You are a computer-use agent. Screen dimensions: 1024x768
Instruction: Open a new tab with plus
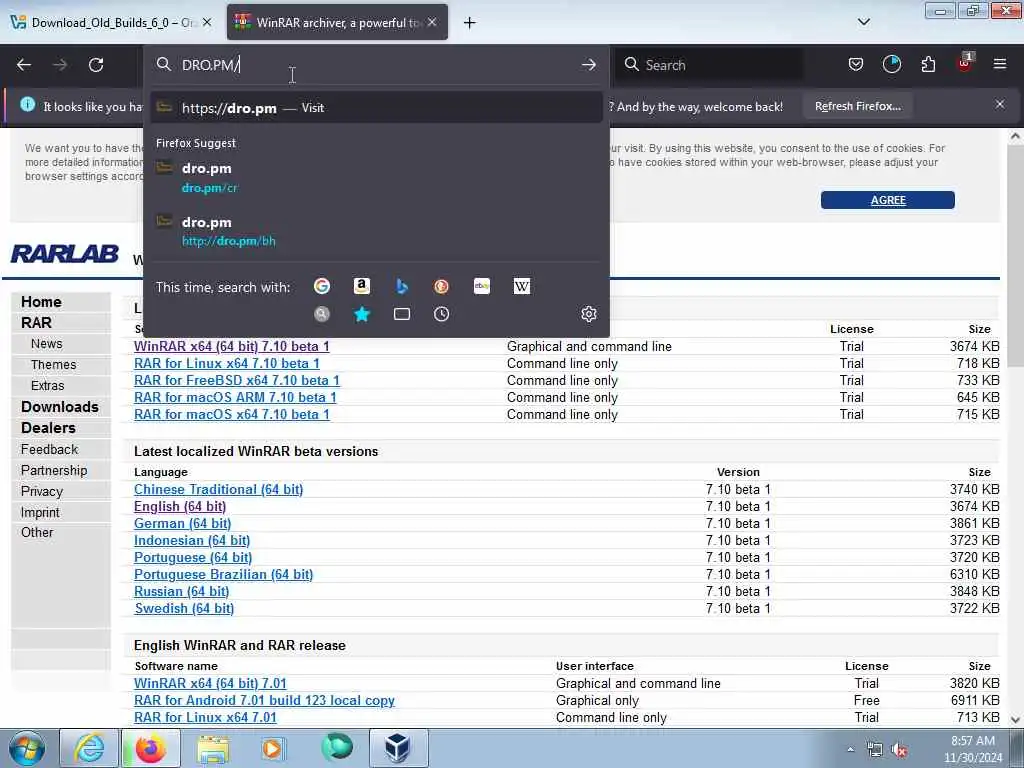pyautogui.click(x=470, y=23)
